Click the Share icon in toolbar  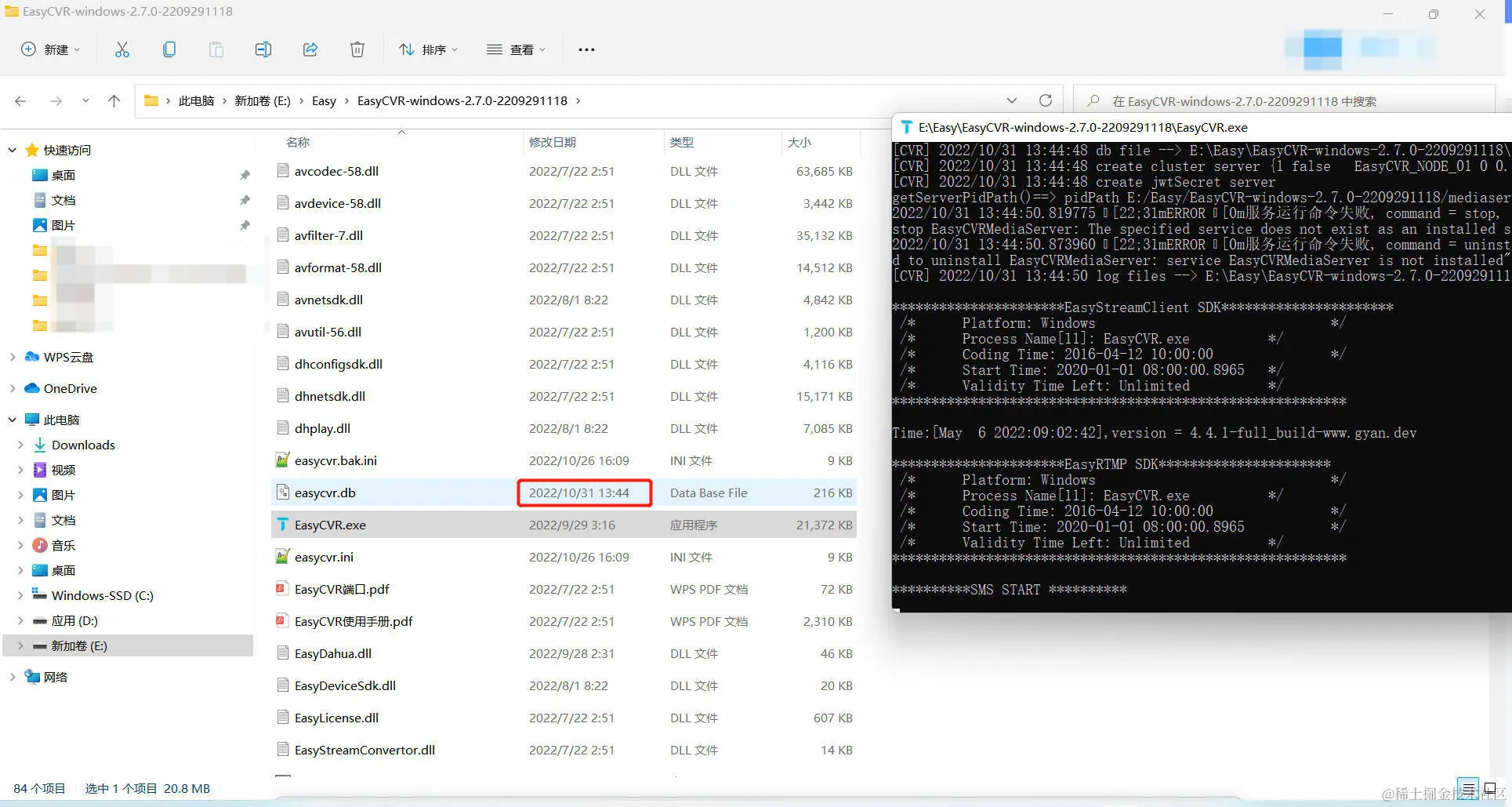coord(310,49)
